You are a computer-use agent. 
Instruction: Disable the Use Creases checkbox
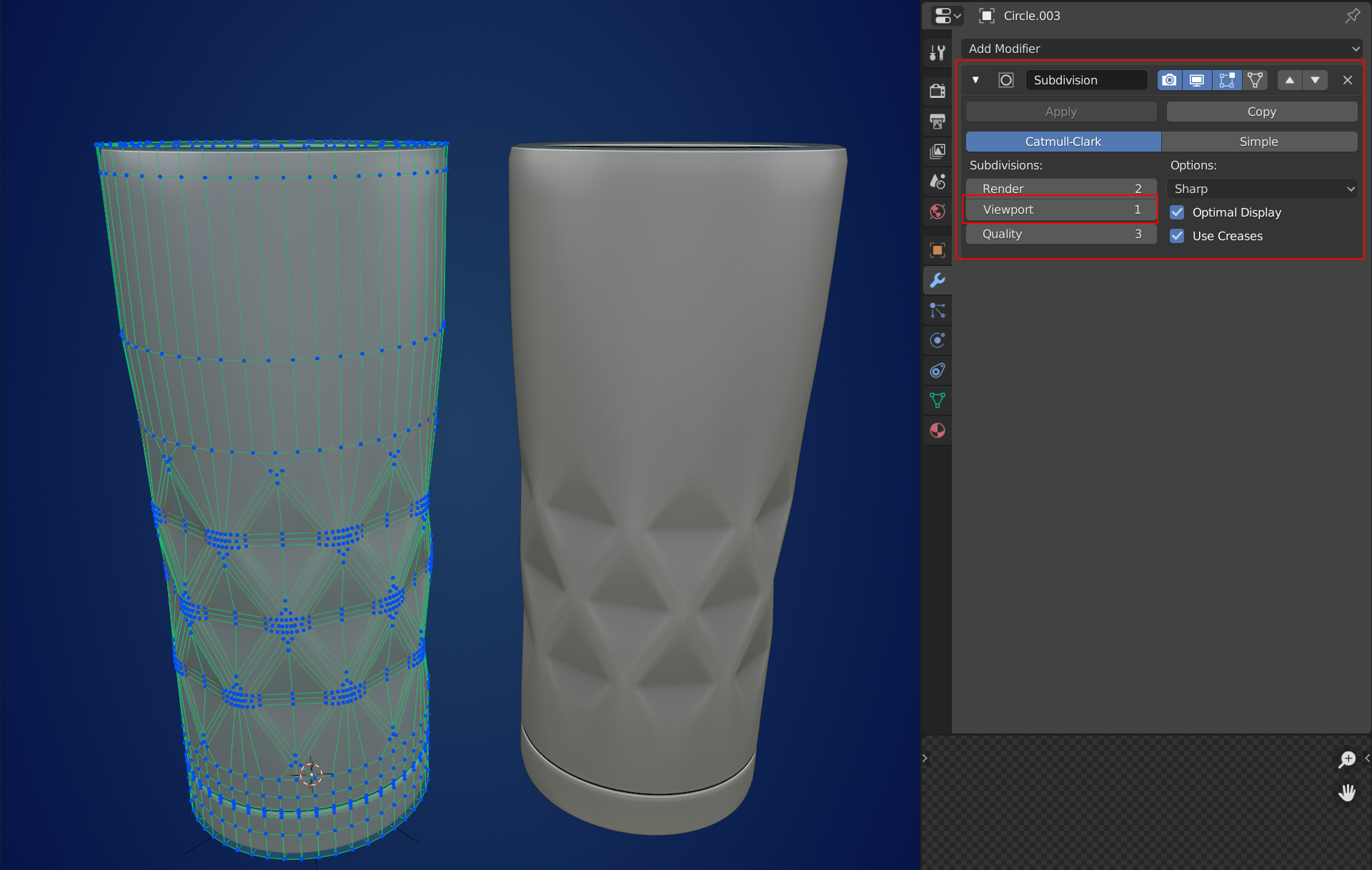pos(1177,236)
